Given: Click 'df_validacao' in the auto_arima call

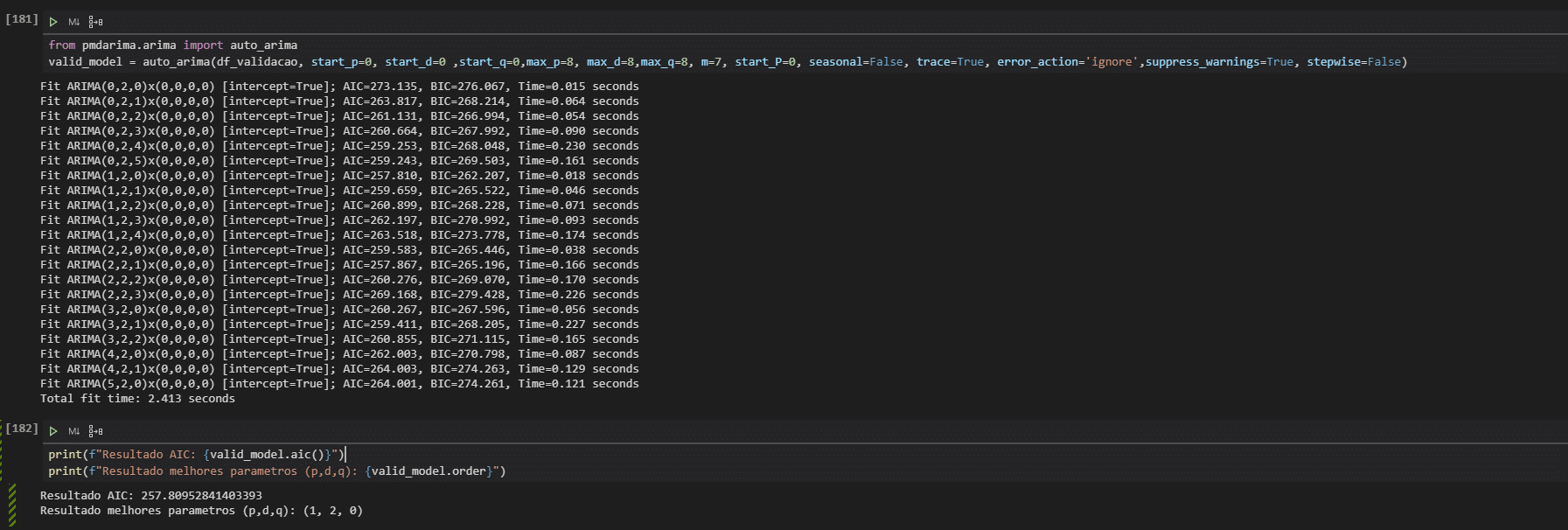Looking at the screenshot, I should click(x=257, y=61).
